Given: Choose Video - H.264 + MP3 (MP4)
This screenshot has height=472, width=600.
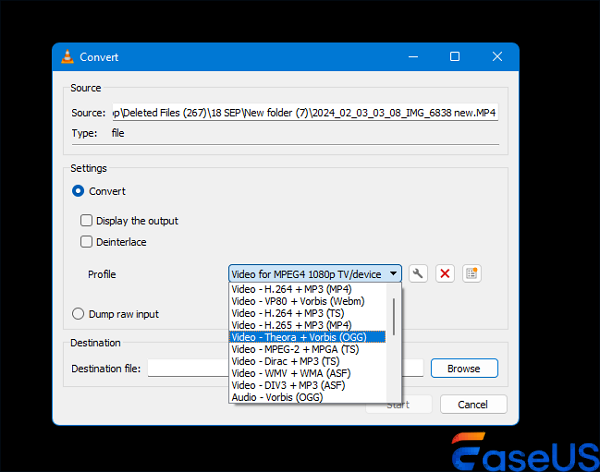Looking at the screenshot, I should point(307,289).
